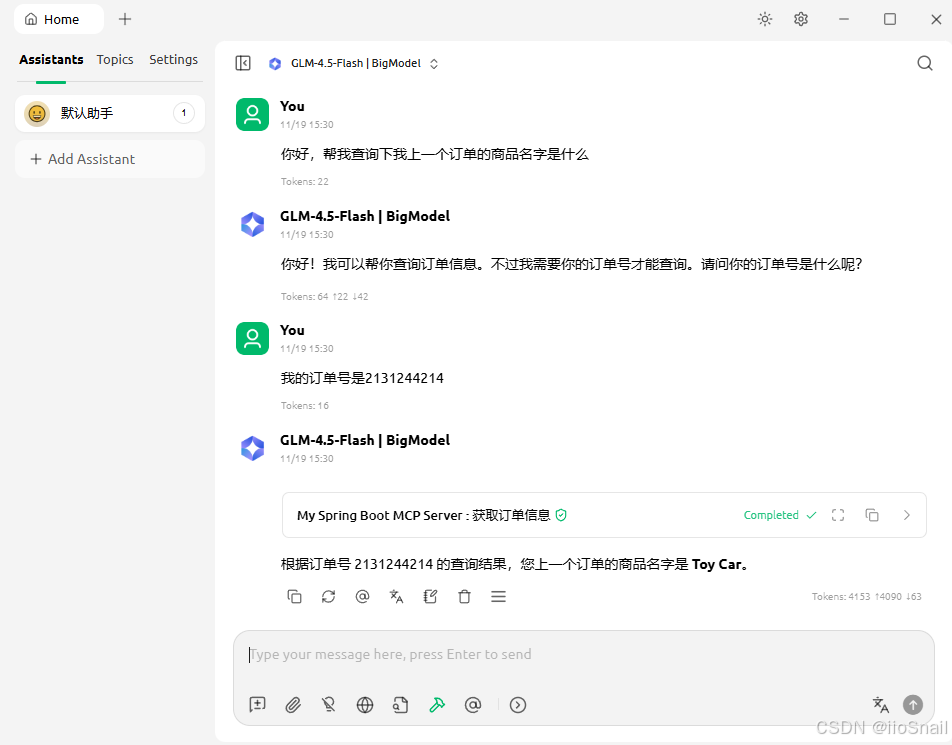Switch to the Topics tab
Screen dimensions: 952x745
coord(115,60)
